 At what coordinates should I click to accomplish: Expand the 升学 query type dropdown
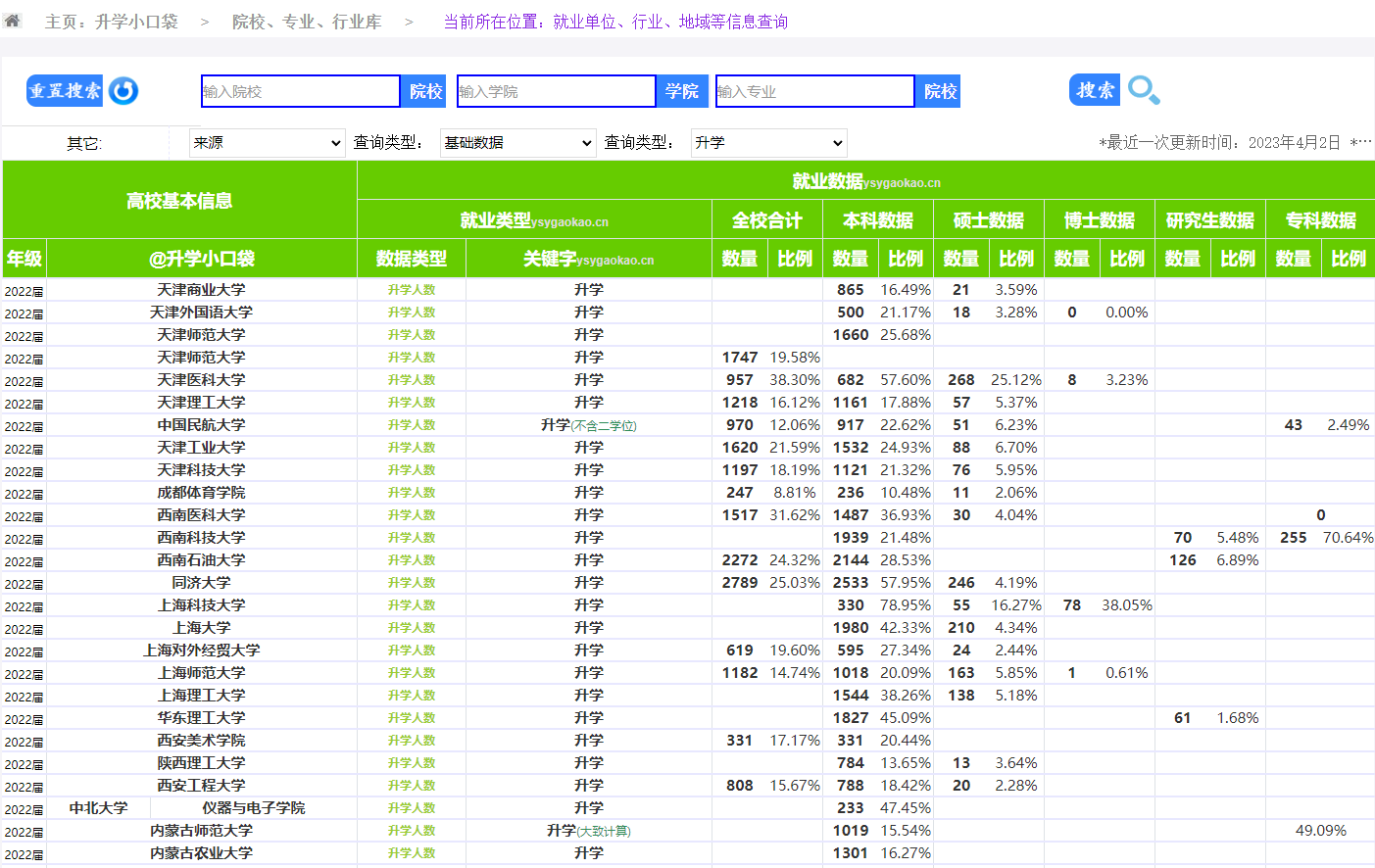point(768,143)
